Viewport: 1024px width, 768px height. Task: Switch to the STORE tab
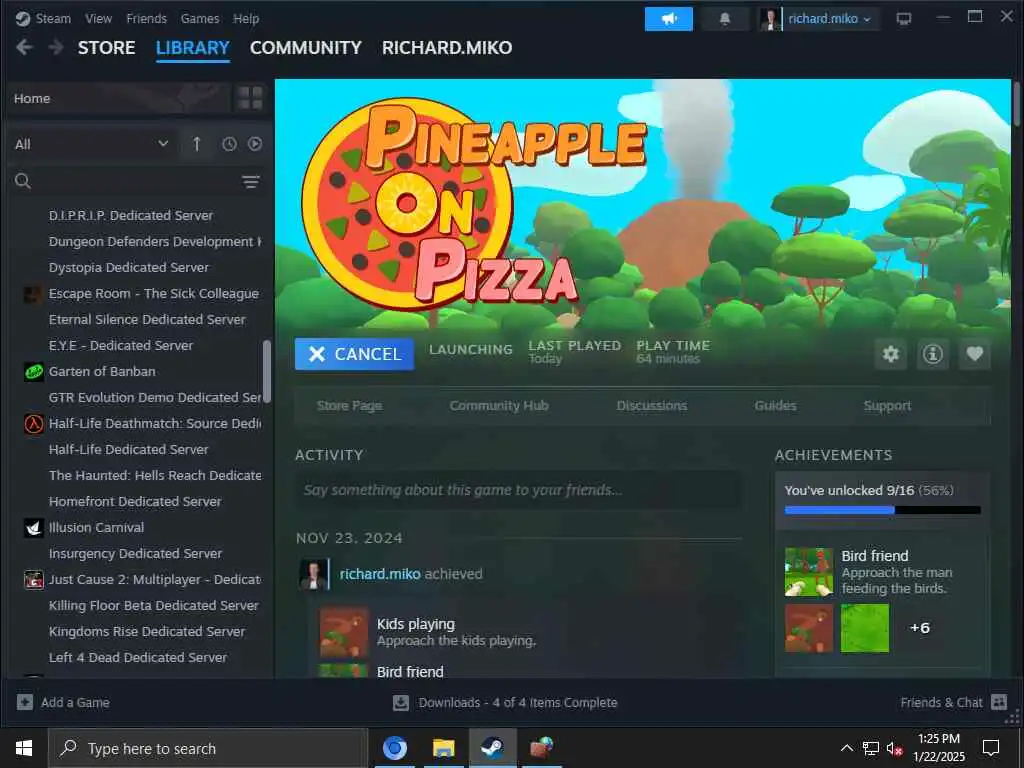point(106,48)
